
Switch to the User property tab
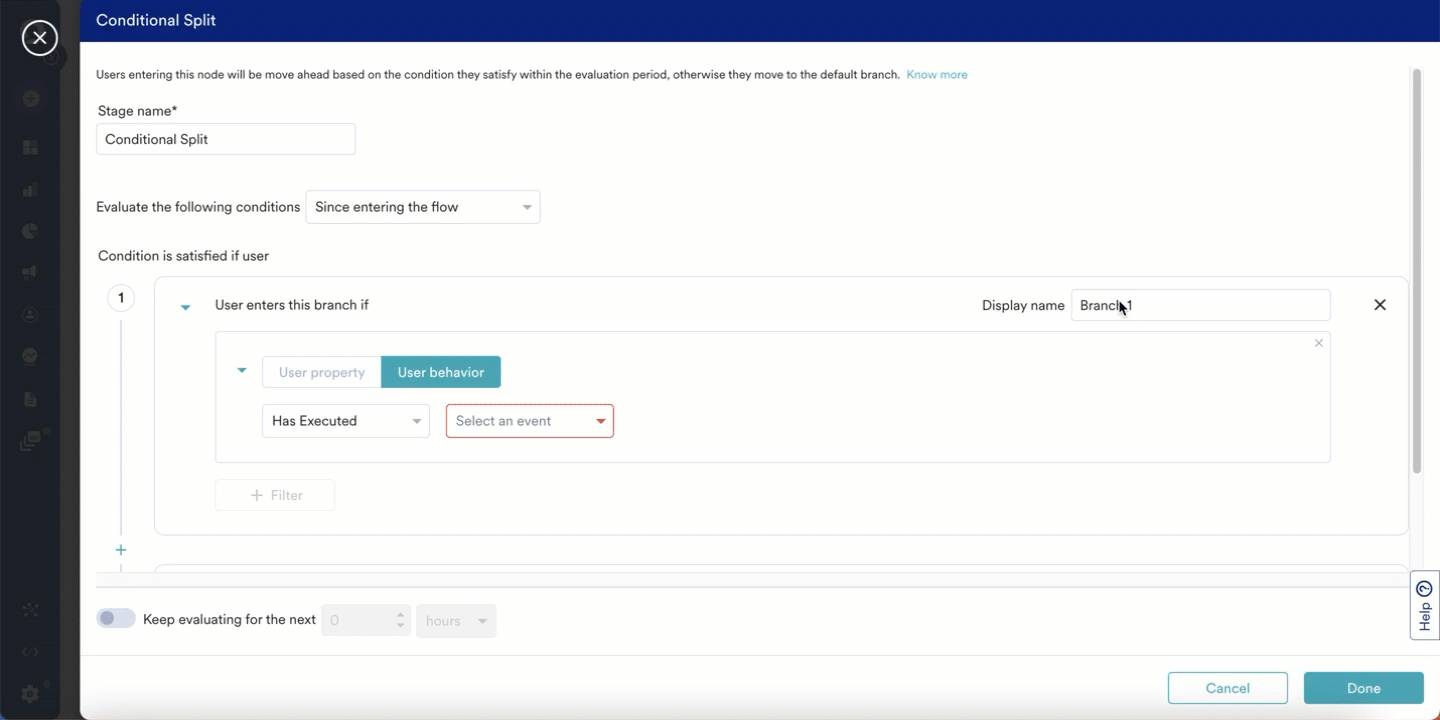322,372
